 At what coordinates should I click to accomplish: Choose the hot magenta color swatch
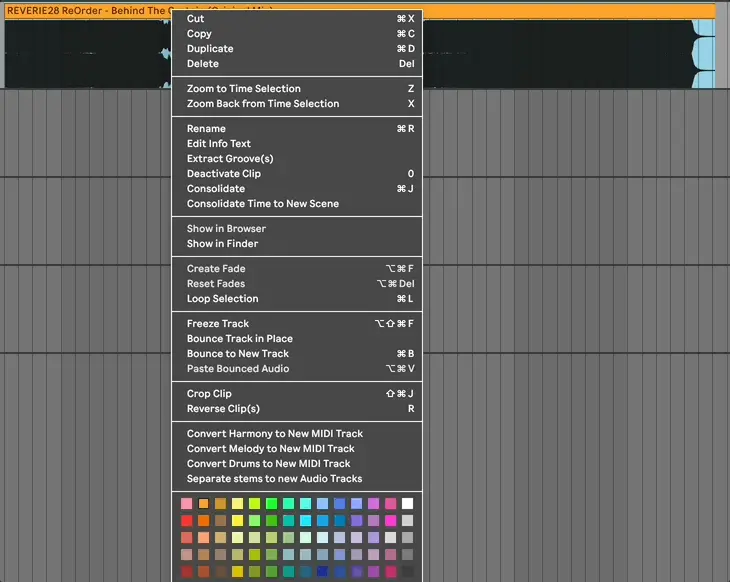391,521
